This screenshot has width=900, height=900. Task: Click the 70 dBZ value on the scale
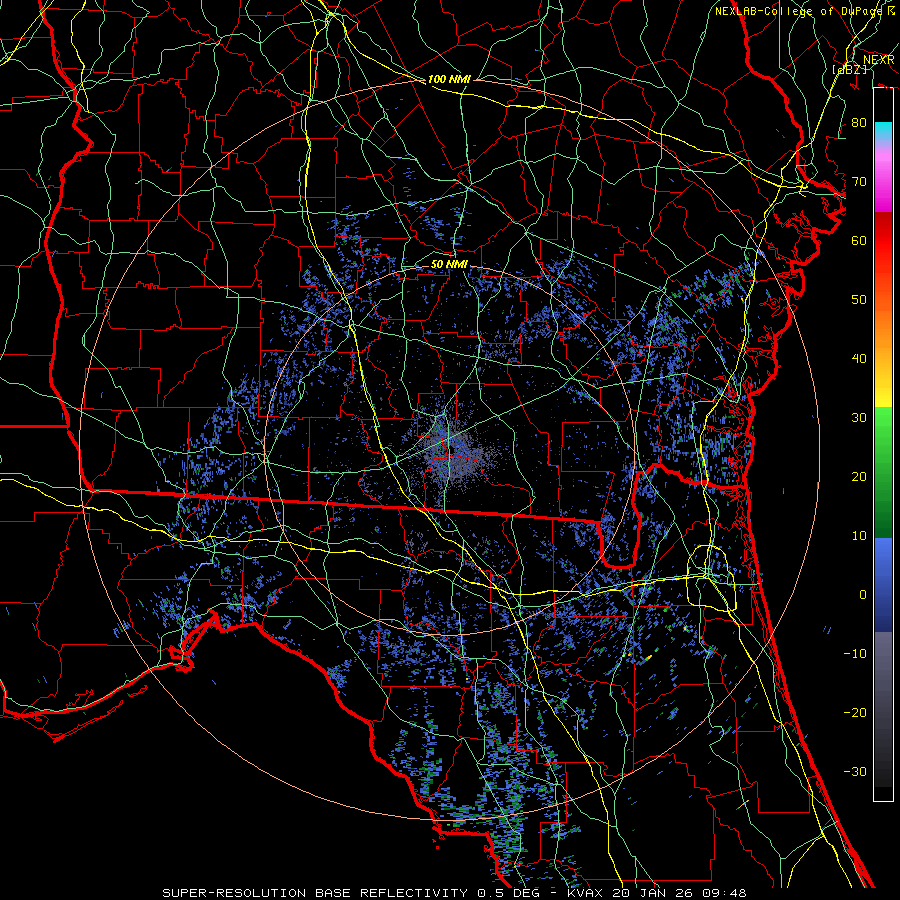[x=859, y=181]
